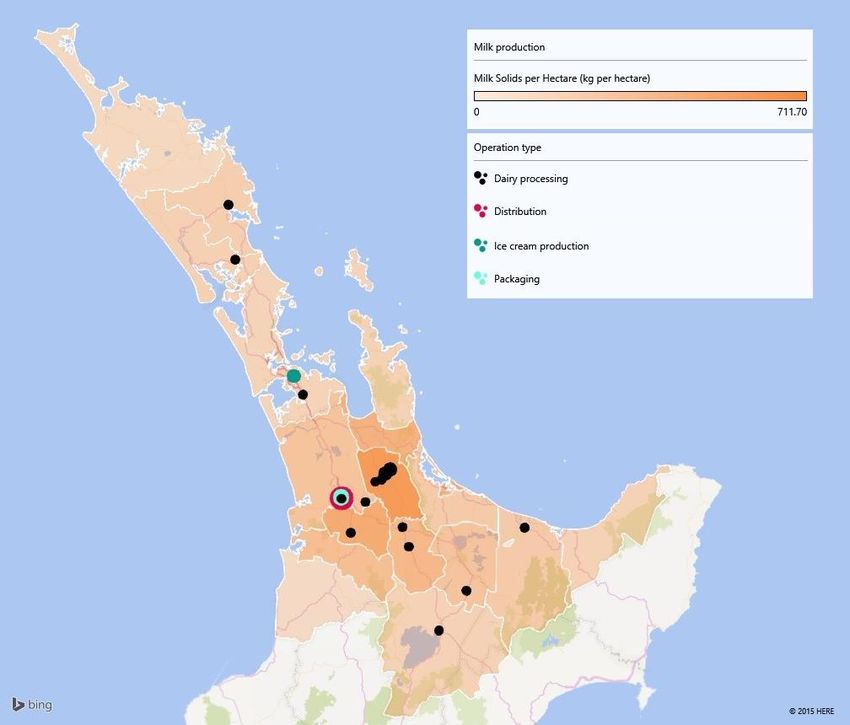Click the Milk production legend title
The width and height of the screenshot is (850, 725).
[509, 47]
